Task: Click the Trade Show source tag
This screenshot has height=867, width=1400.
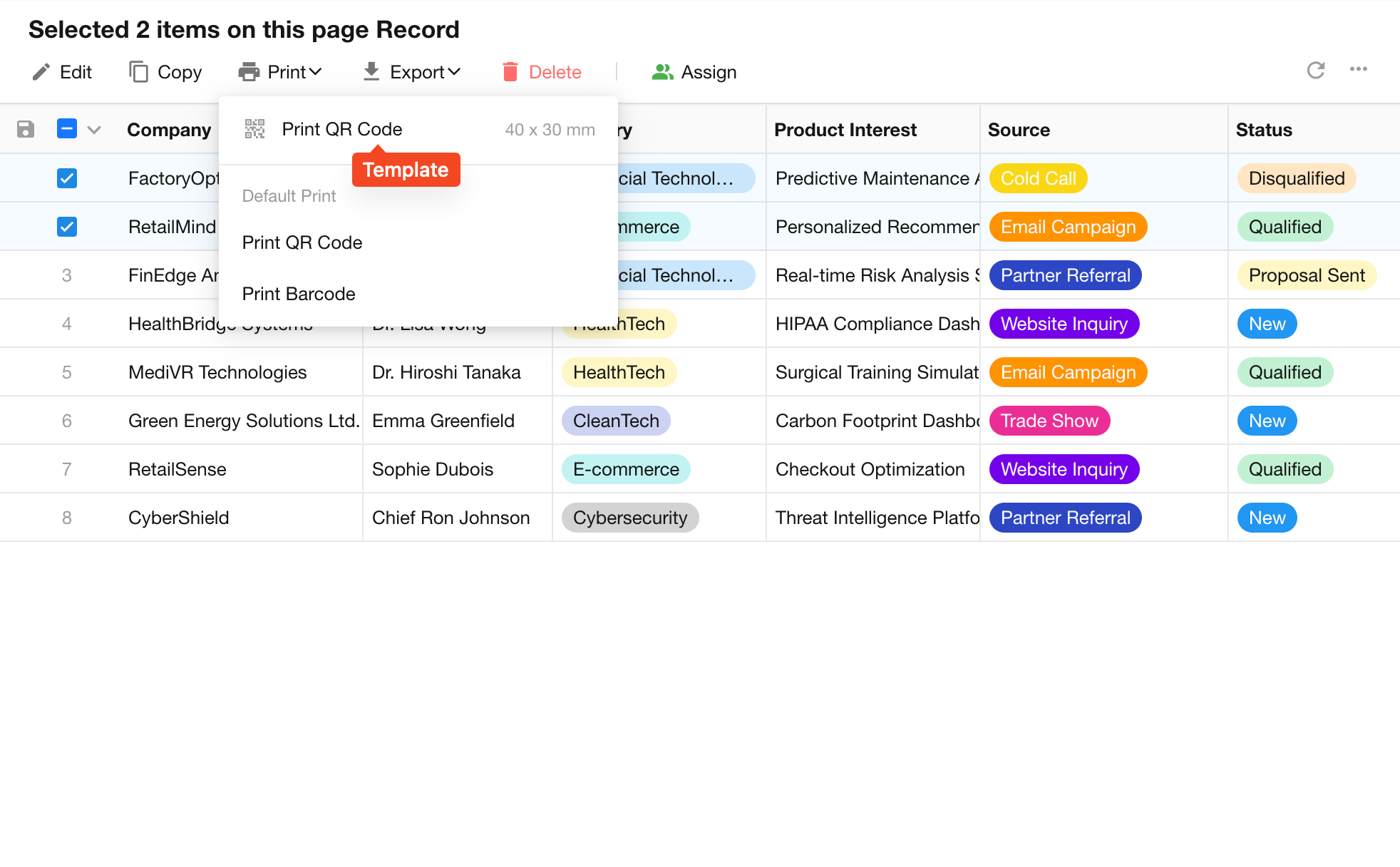Action: point(1049,421)
